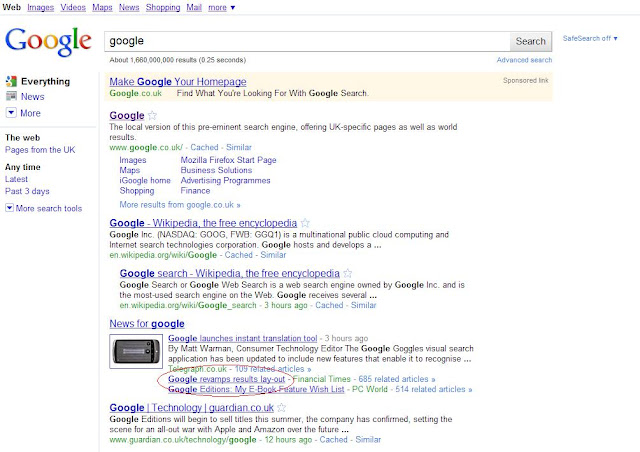
Task: Open Mail in the top navigation
Action: tap(194, 7)
